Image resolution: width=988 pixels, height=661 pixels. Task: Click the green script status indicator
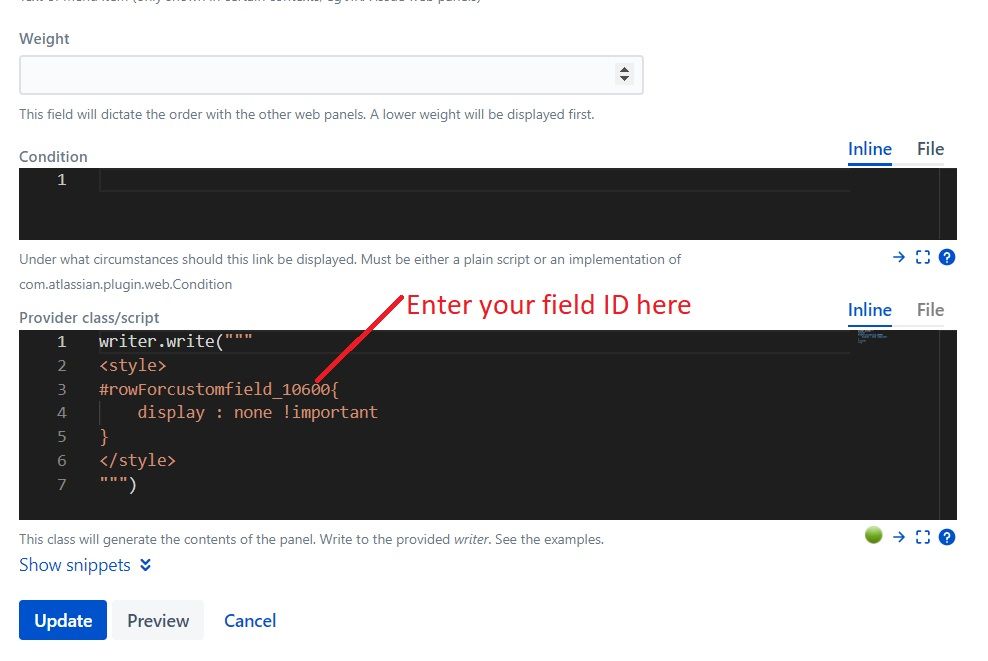click(873, 535)
